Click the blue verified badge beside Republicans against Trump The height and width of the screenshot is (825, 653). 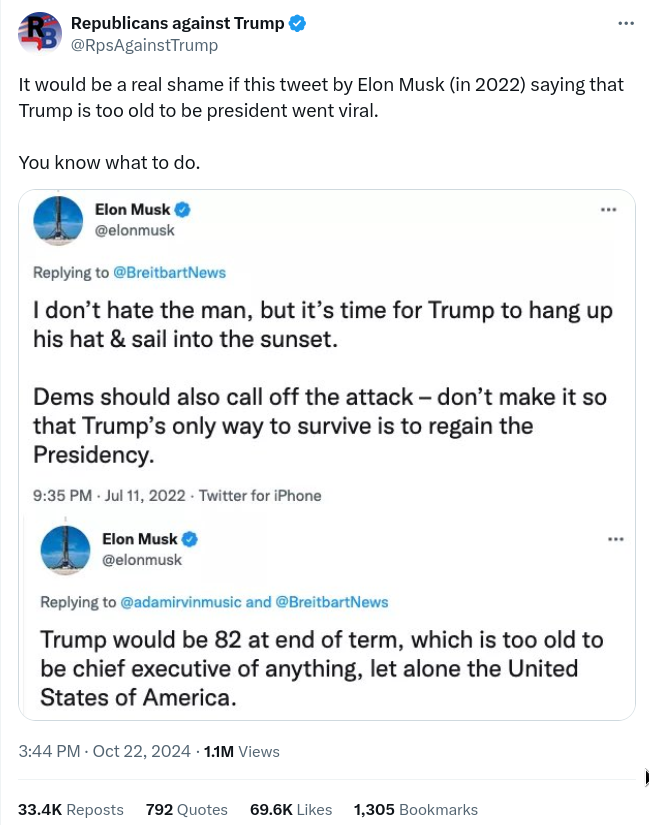point(298,24)
